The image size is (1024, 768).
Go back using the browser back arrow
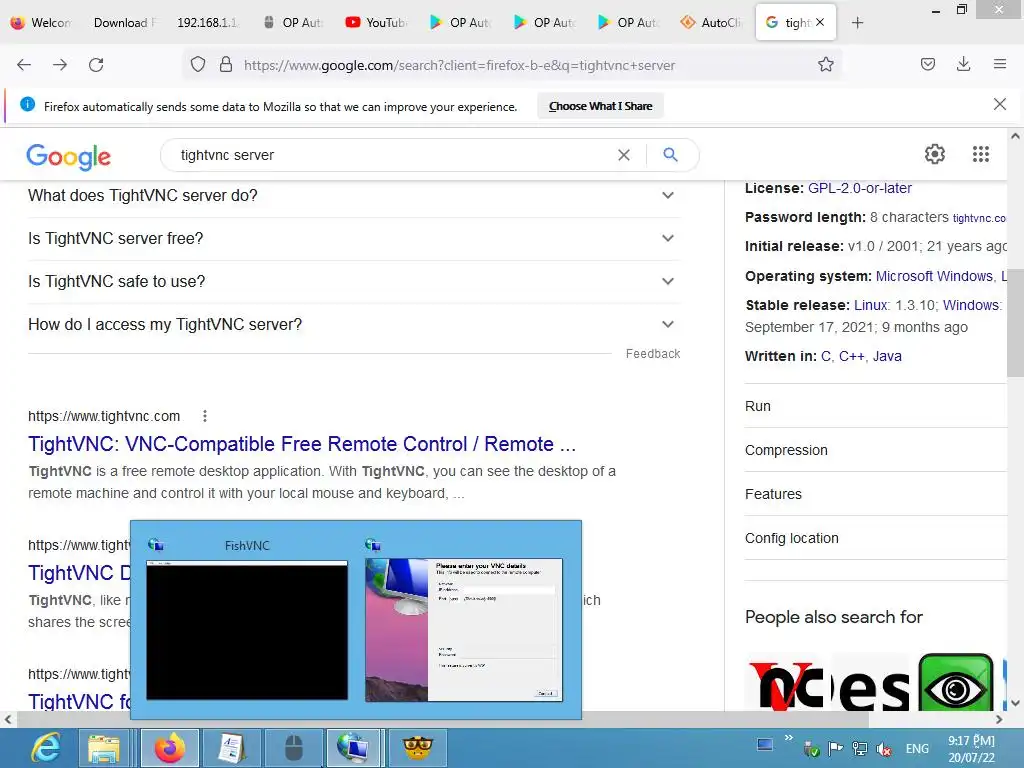24,65
